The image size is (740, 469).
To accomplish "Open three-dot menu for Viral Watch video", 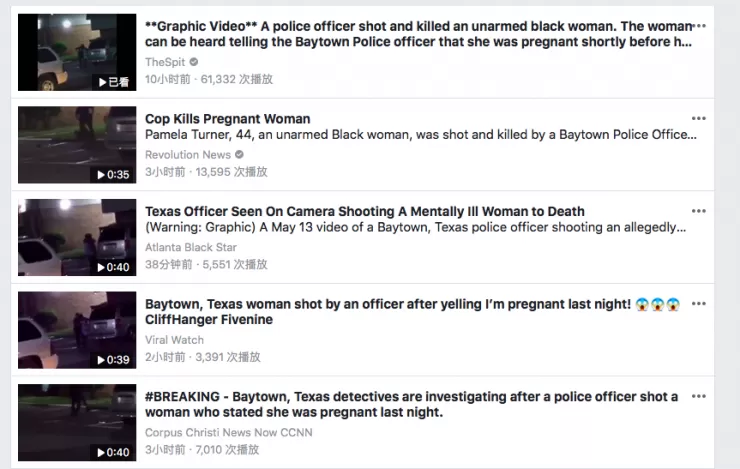I will point(698,303).
